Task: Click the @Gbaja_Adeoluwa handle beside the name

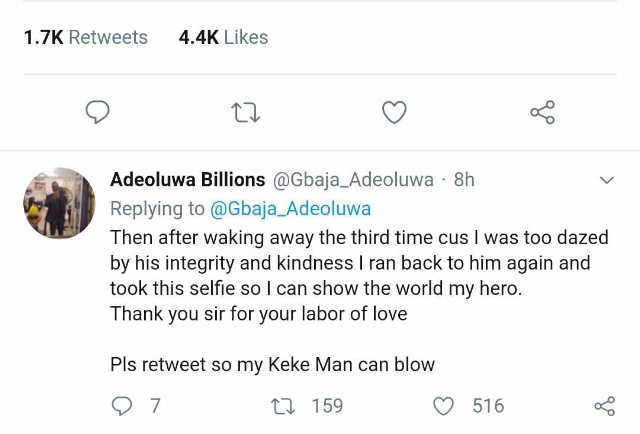Action: (353, 180)
